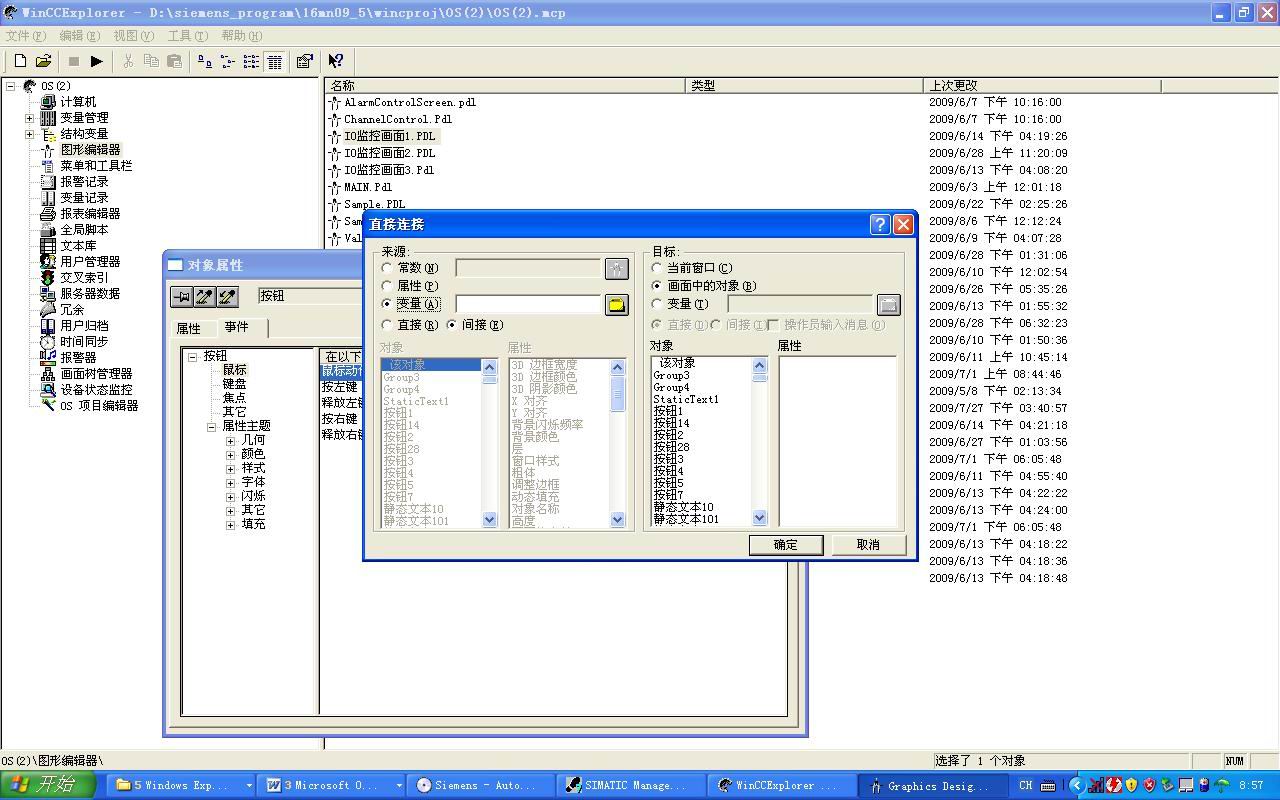
Task: Select 用户归档 in the project tree
Action: (x=84, y=326)
